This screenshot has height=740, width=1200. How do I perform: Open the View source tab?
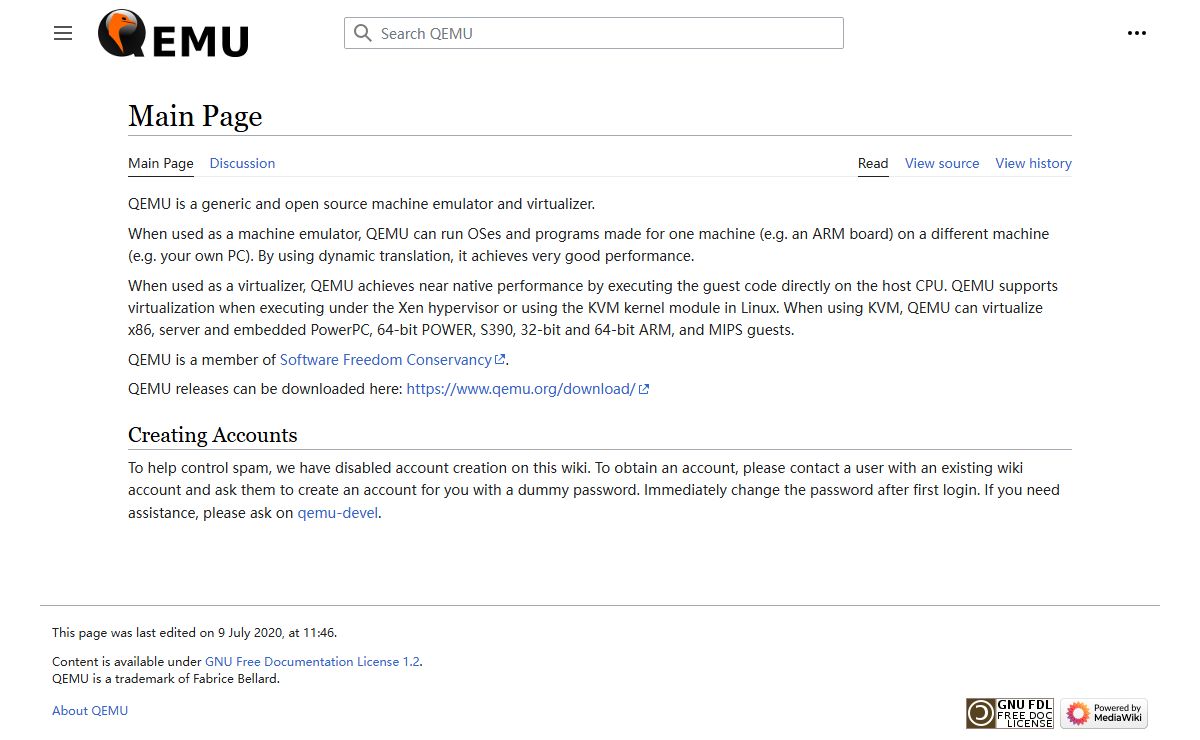coord(942,163)
